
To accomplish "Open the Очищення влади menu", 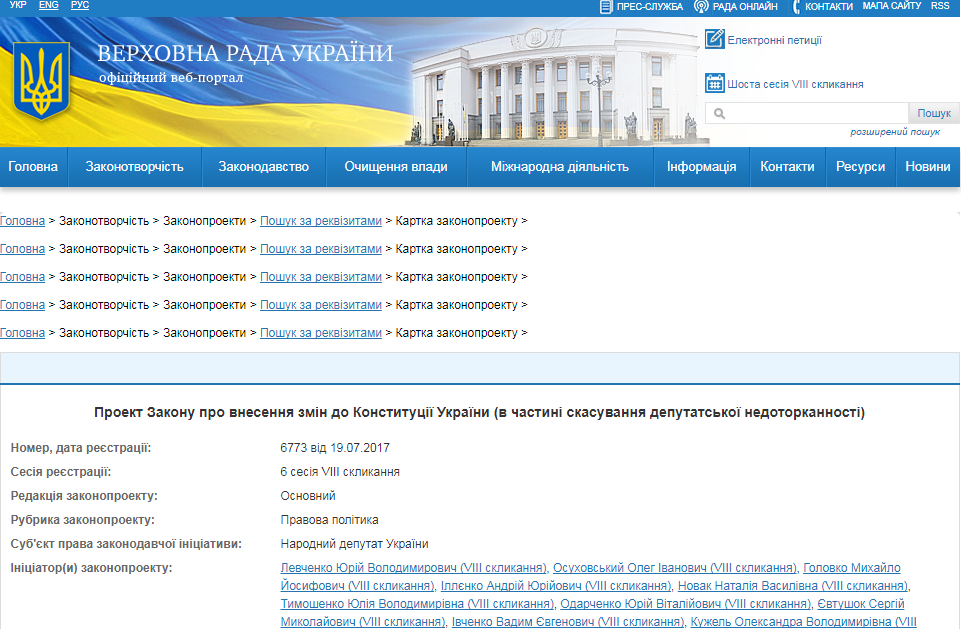I will [x=396, y=167].
